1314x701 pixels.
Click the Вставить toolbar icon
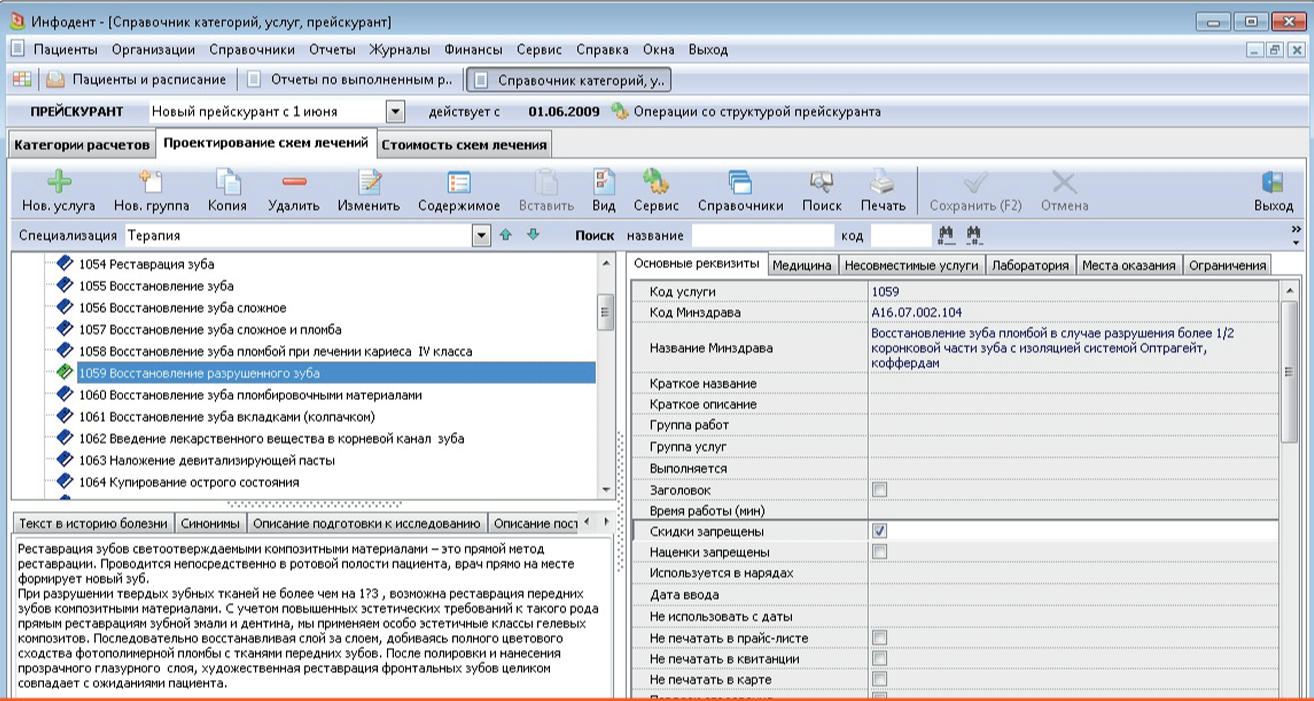tap(546, 182)
